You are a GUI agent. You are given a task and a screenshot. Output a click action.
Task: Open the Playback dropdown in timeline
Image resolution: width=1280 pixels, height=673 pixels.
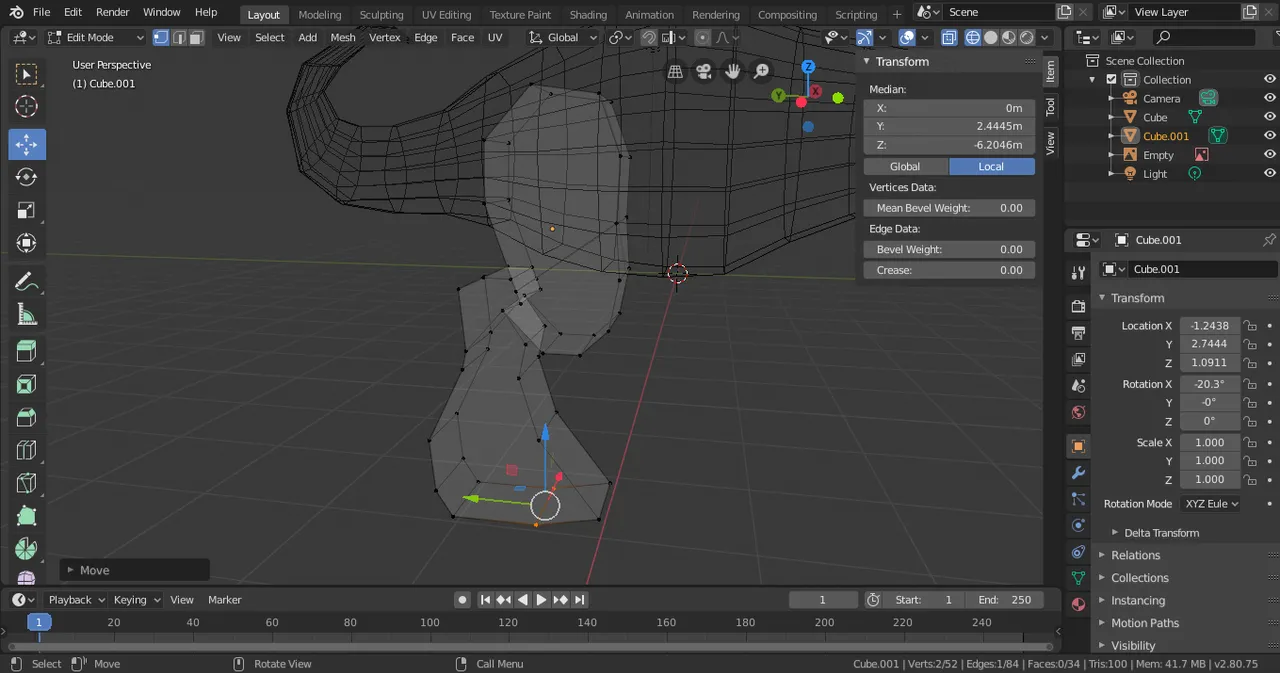point(76,600)
